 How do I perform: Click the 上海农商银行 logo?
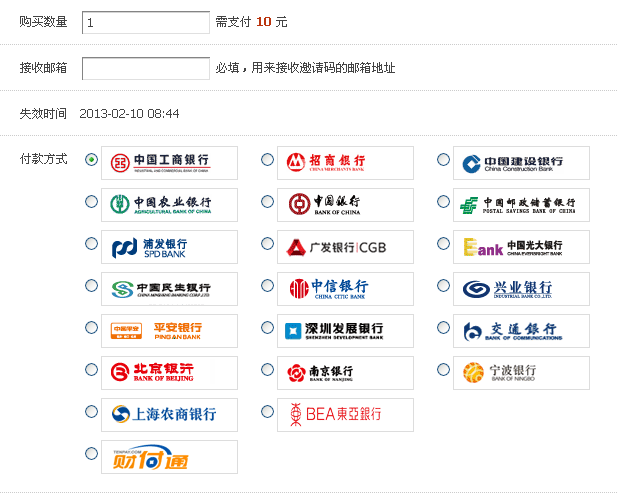click(169, 415)
